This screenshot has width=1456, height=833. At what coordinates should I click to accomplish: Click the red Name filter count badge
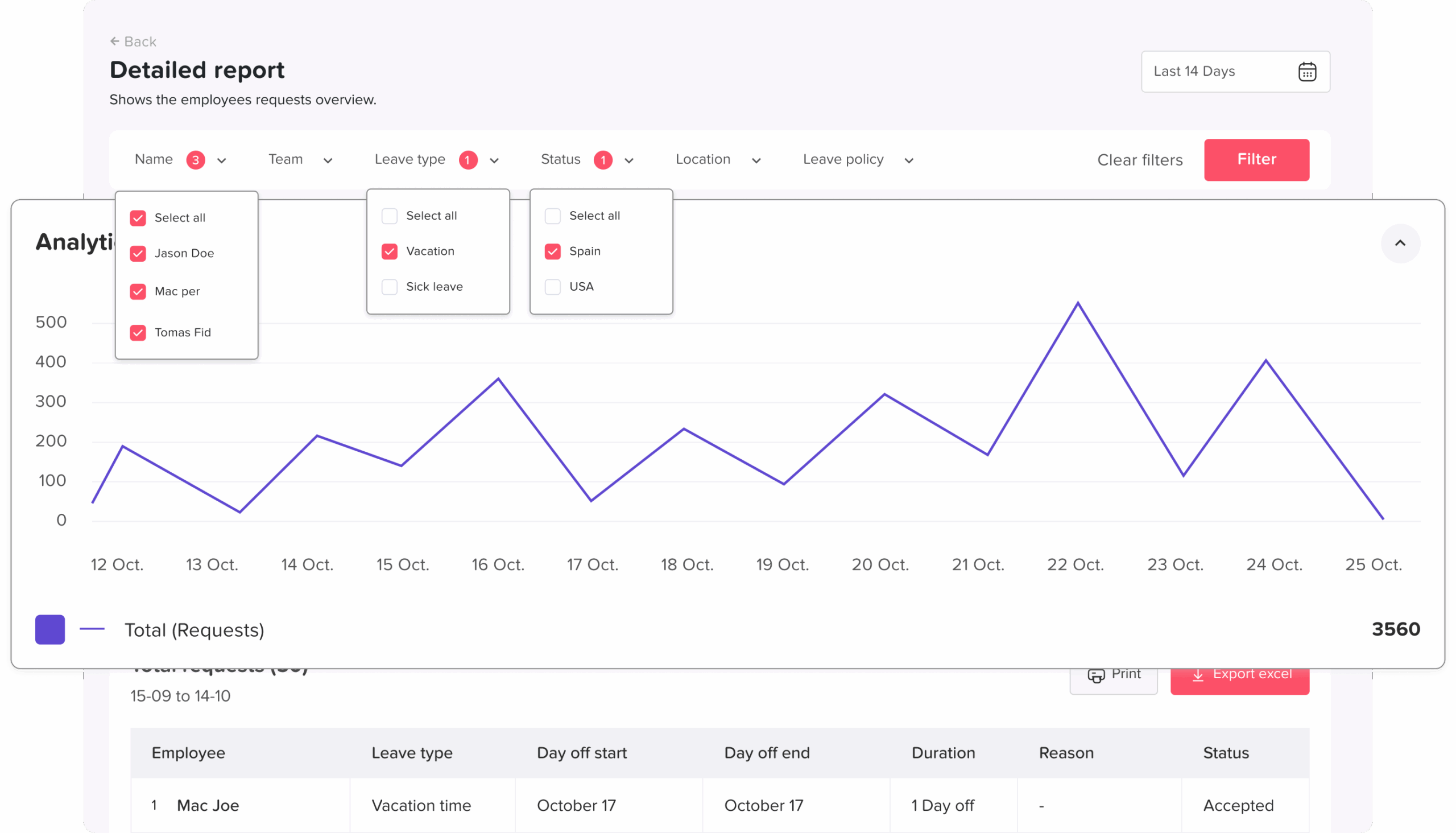(x=196, y=160)
